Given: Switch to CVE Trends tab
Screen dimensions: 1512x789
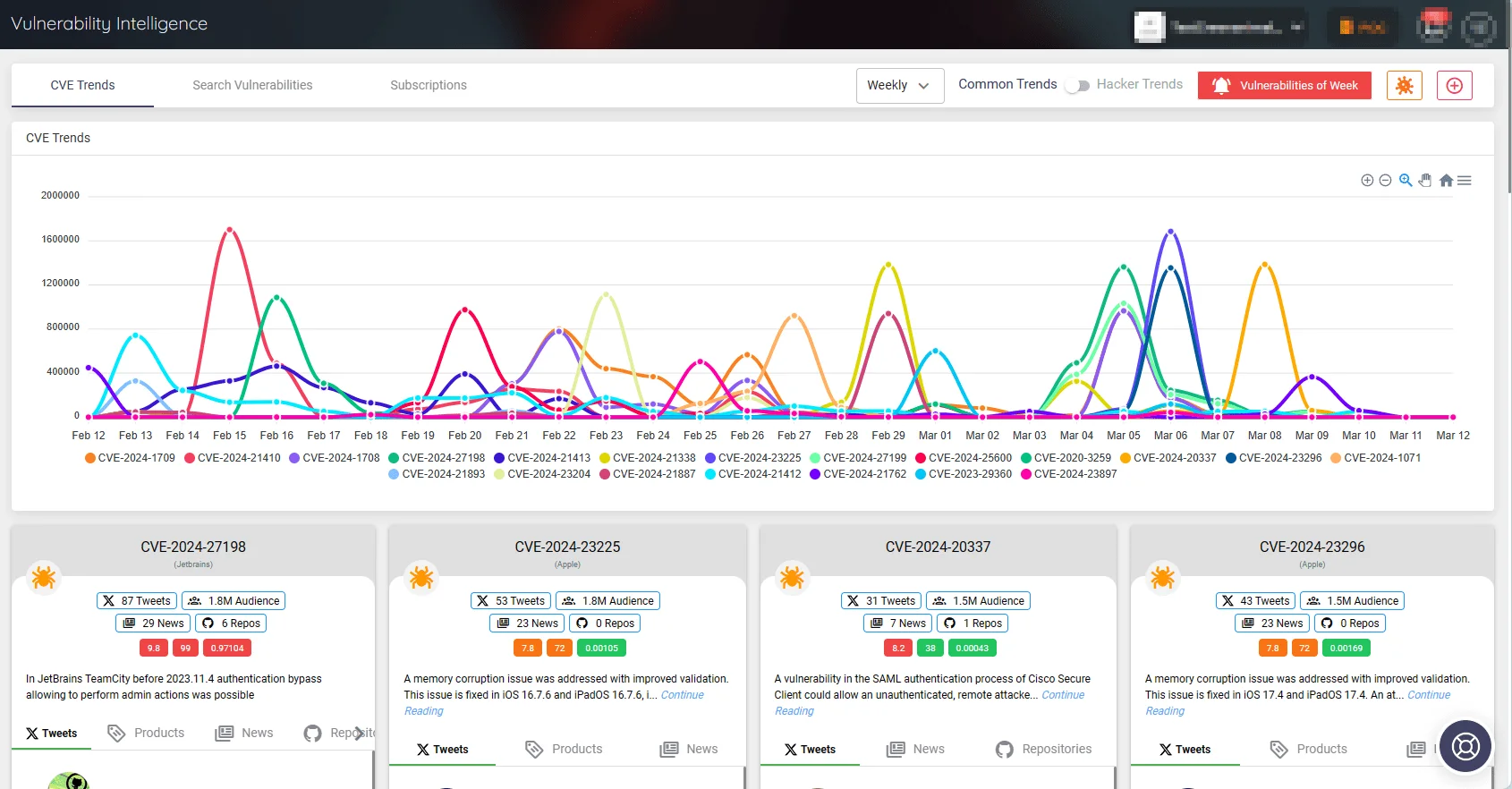Looking at the screenshot, I should click(82, 85).
